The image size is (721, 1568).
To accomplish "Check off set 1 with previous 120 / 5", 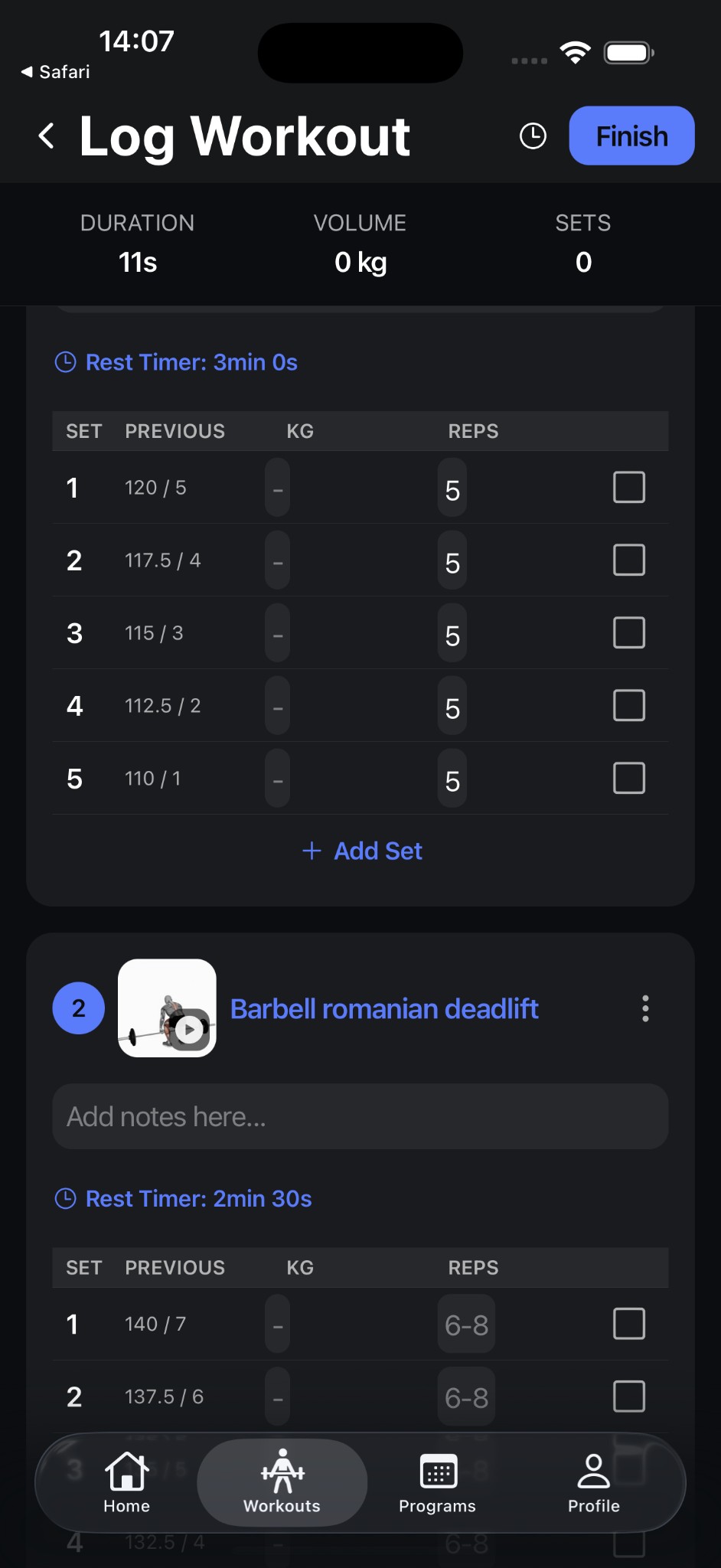I will 628,487.
